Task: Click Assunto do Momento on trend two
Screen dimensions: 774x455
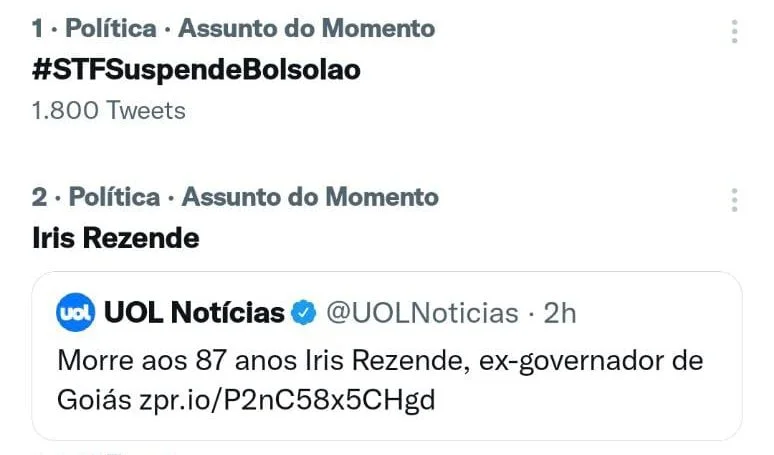Action: click(310, 197)
